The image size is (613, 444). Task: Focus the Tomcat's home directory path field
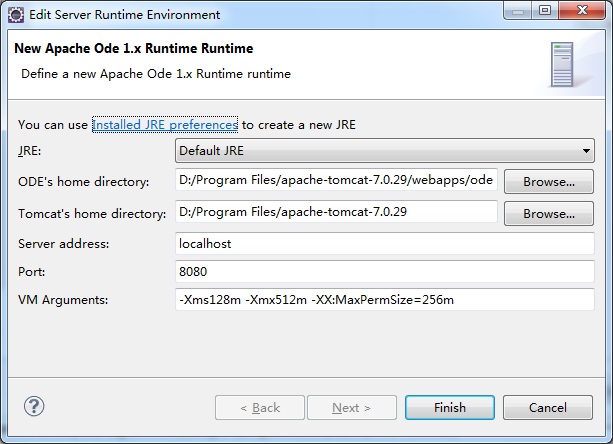[336, 212]
